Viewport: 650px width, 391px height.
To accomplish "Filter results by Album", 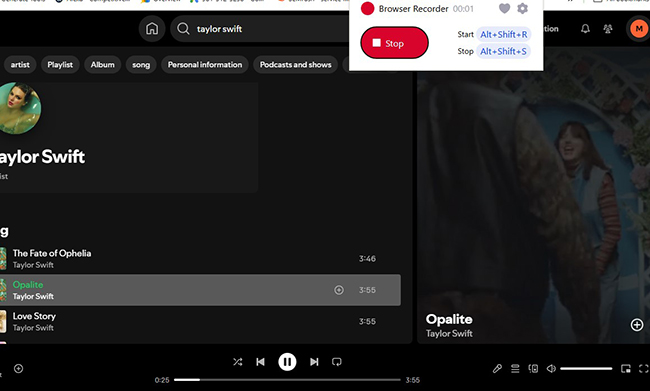I will pos(102,65).
